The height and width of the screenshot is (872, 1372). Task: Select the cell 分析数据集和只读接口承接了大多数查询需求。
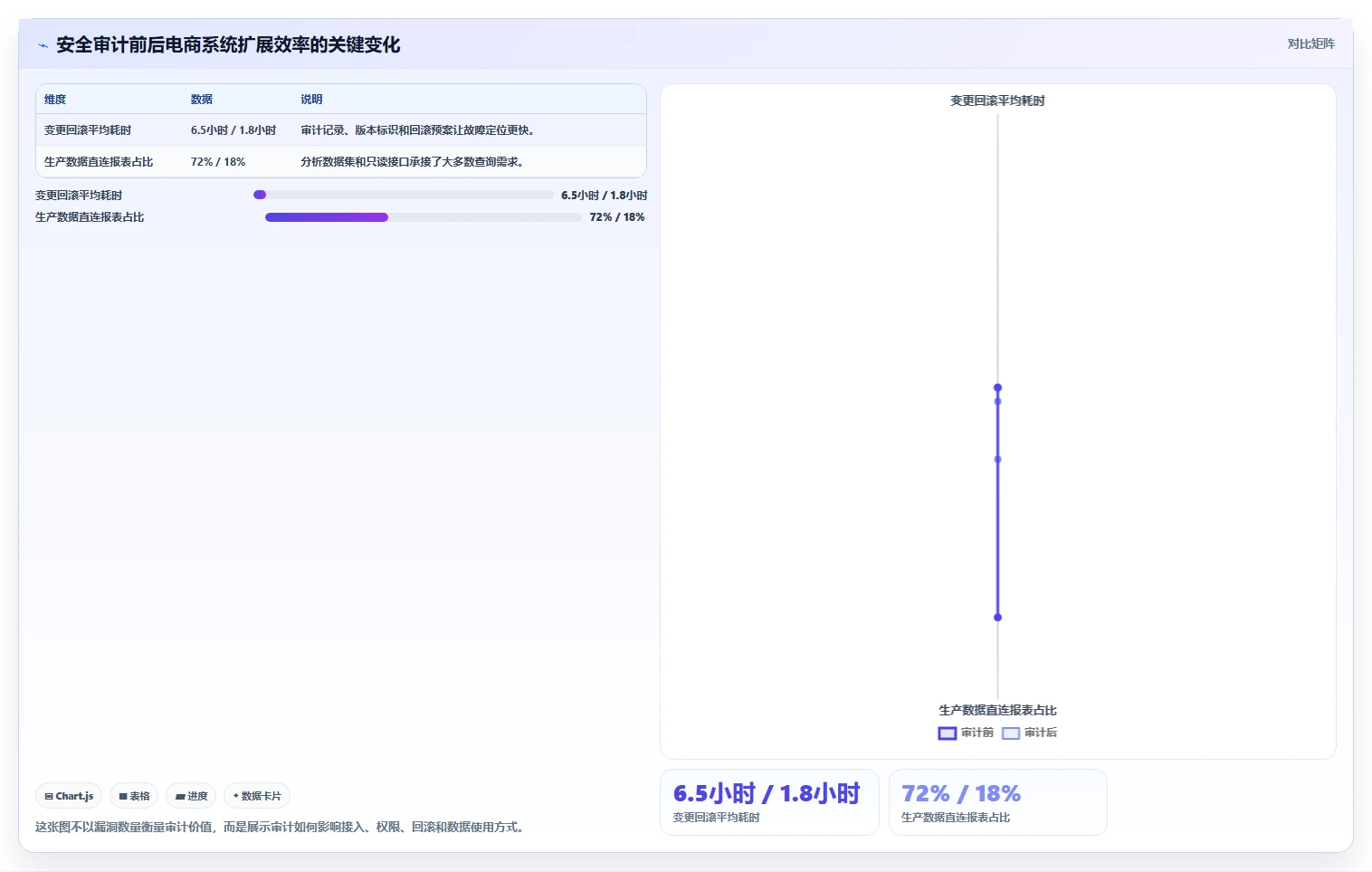pos(469,162)
